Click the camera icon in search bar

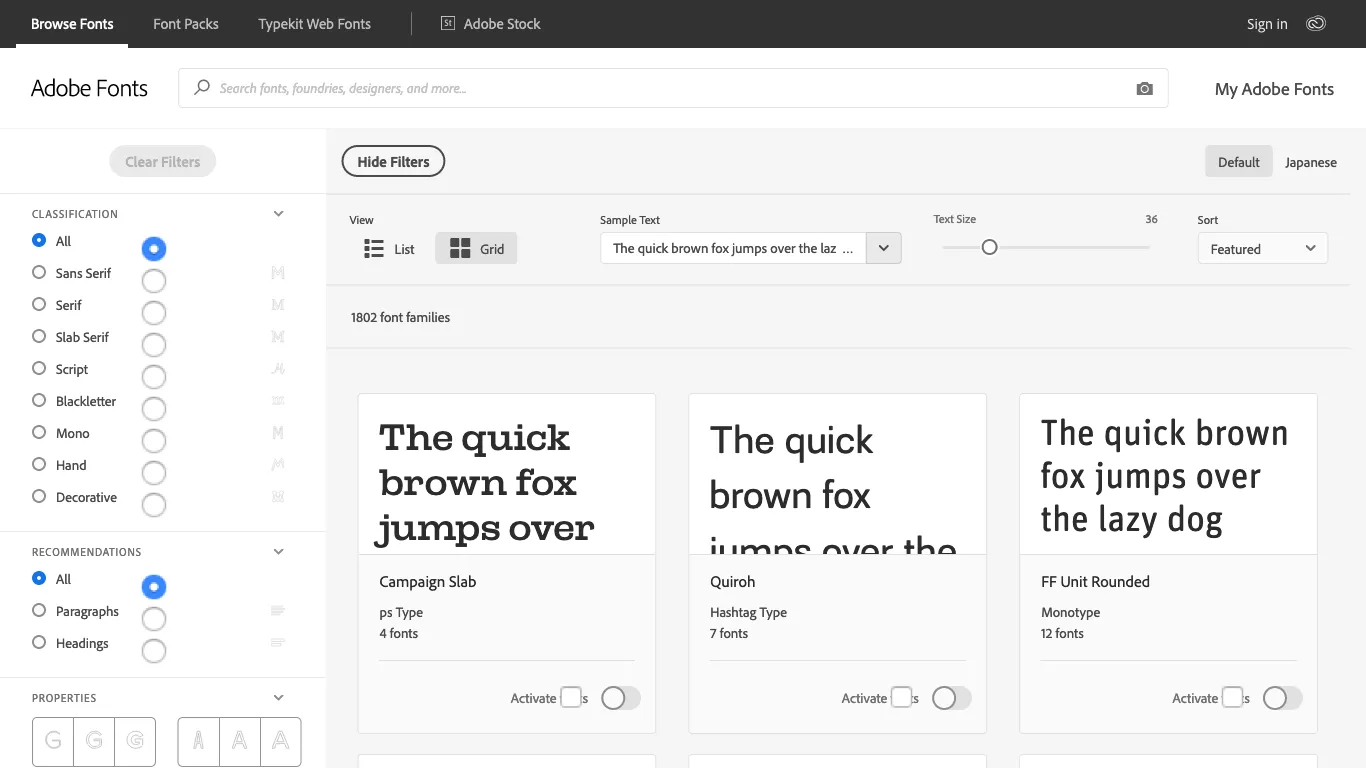coord(1144,88)
